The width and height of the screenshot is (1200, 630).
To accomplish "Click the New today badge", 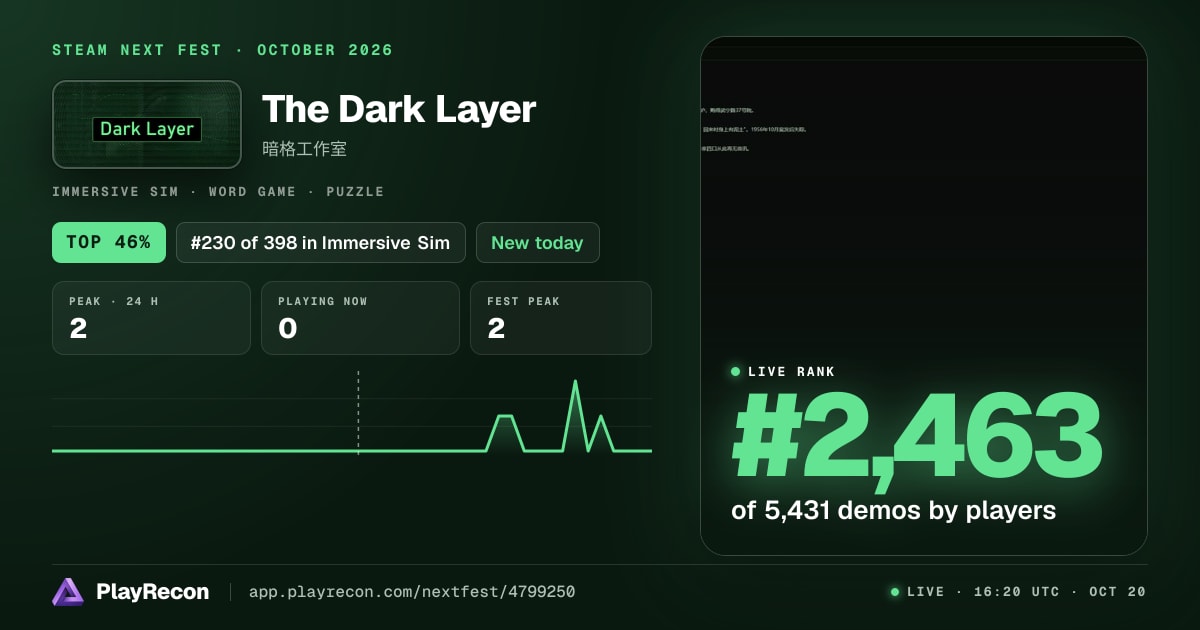I will [x=537, y=242].
